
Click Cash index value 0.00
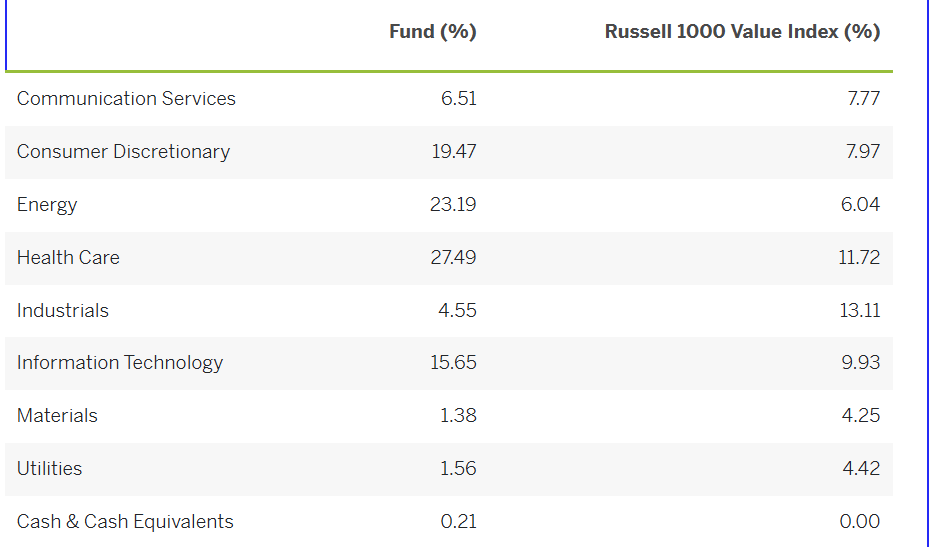point(860,522)
